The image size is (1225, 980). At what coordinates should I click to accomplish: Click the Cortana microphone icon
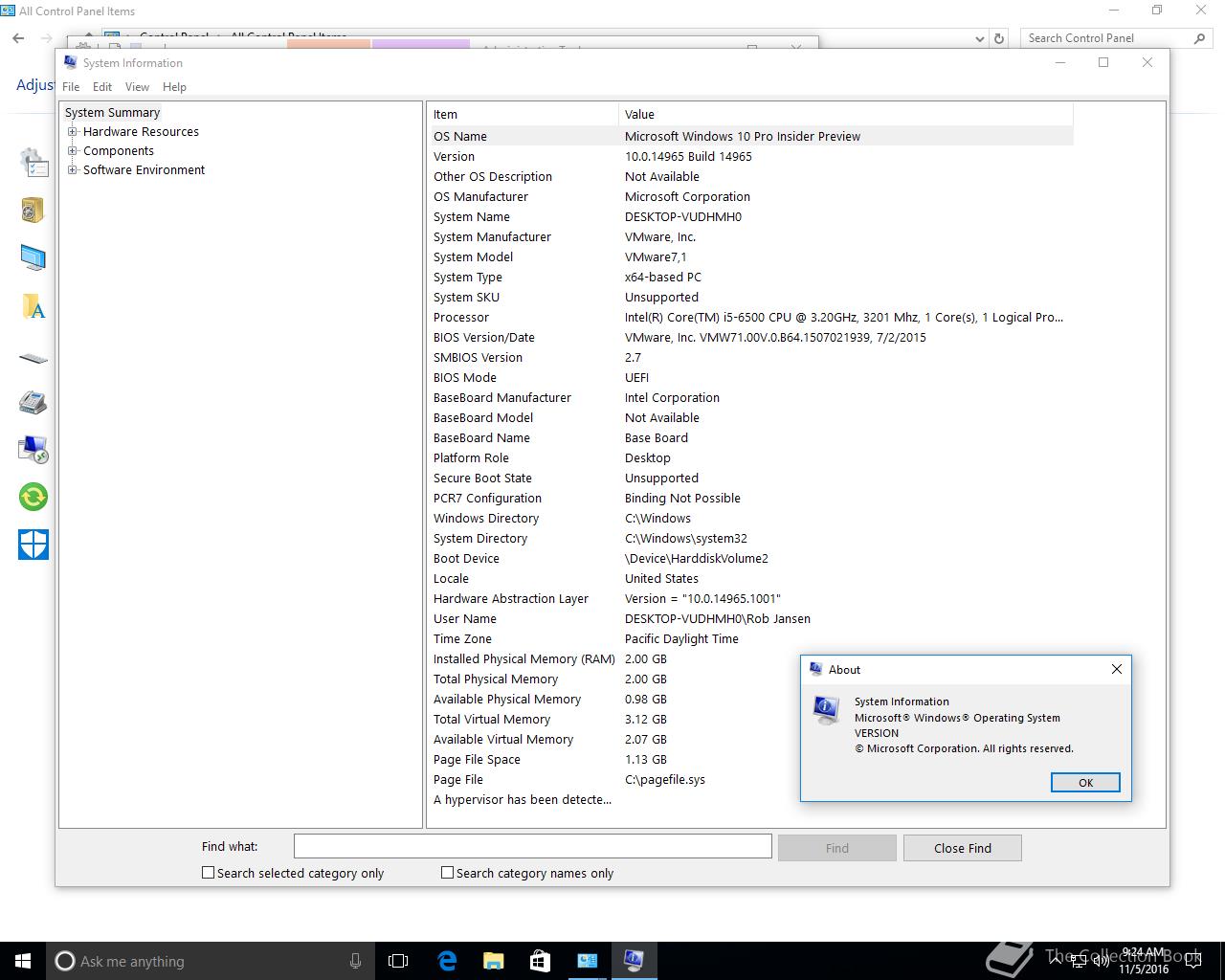click(x=355, y=961)
